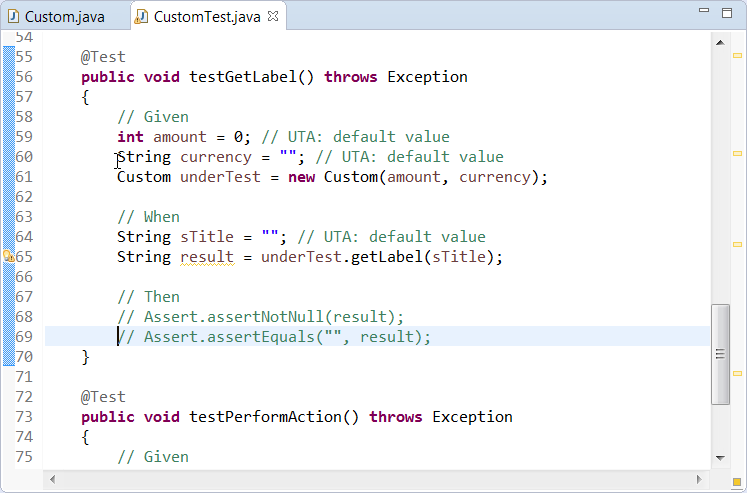Click the throws keyword on line 56
This screenshot has height=493, width=747.
[x=351, y=77]
